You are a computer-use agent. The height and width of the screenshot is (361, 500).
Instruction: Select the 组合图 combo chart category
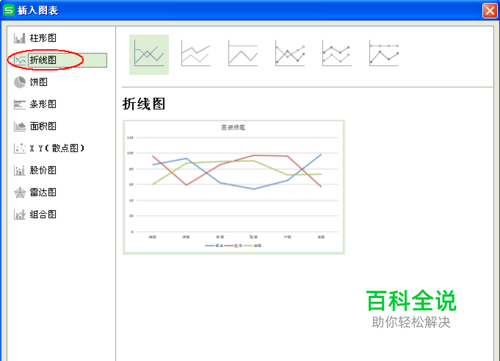click(43, 214)
